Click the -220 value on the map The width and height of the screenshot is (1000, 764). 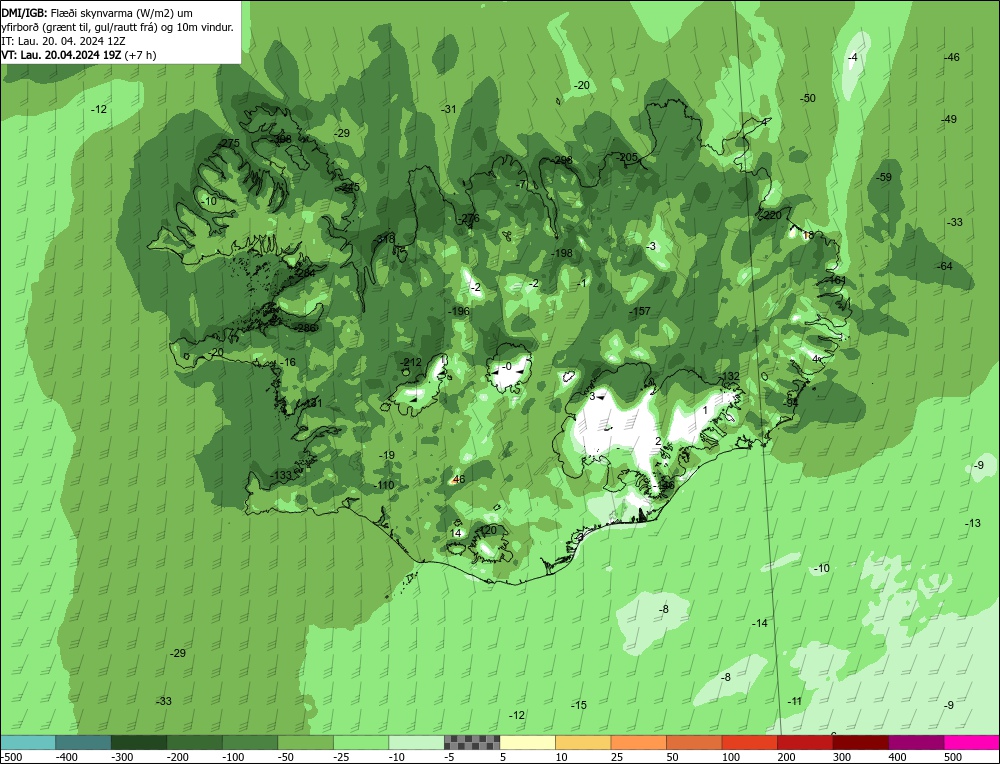pos(770,216)
